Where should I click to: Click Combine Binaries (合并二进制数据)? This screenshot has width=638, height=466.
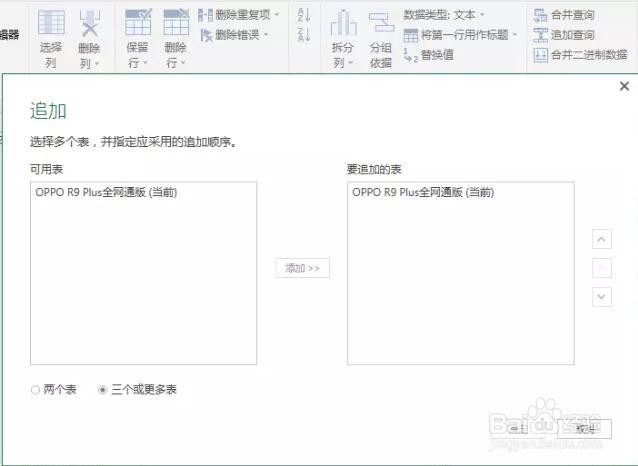pyautogui.click(x=580, y=55)
